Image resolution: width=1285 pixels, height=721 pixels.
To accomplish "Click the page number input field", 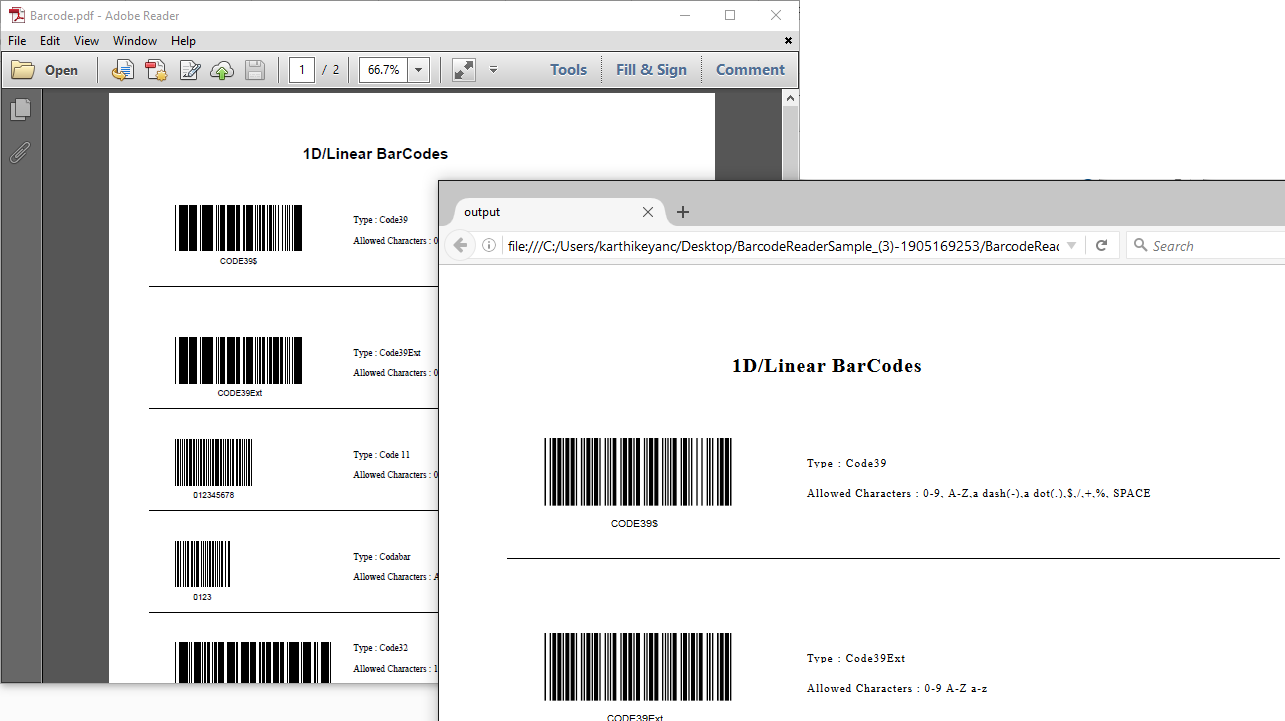I will 302,70.
